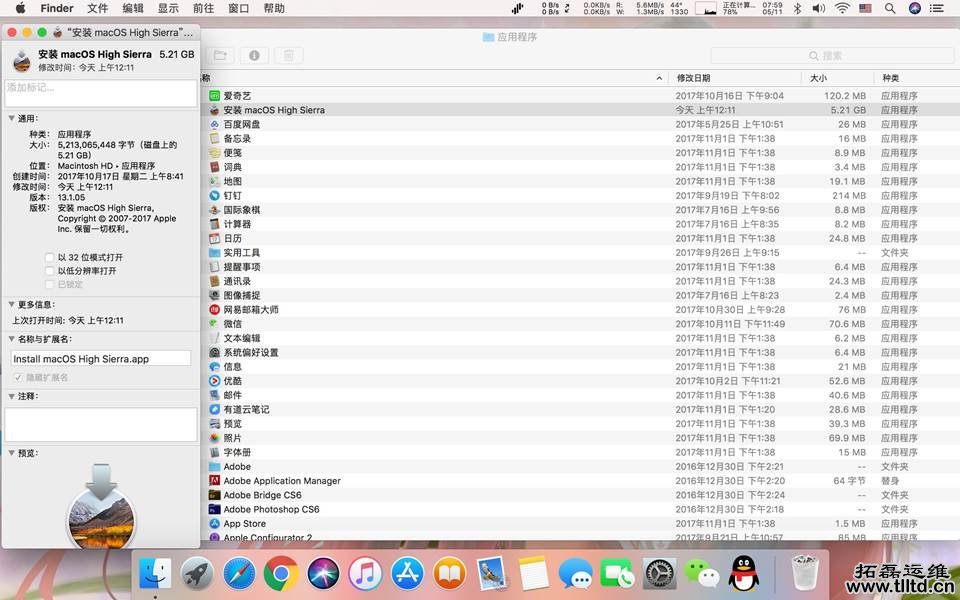The image size is (960, 600).
Task: Collapse the 通用 section disclosure triangle
Action: click(x=11, y=118)
